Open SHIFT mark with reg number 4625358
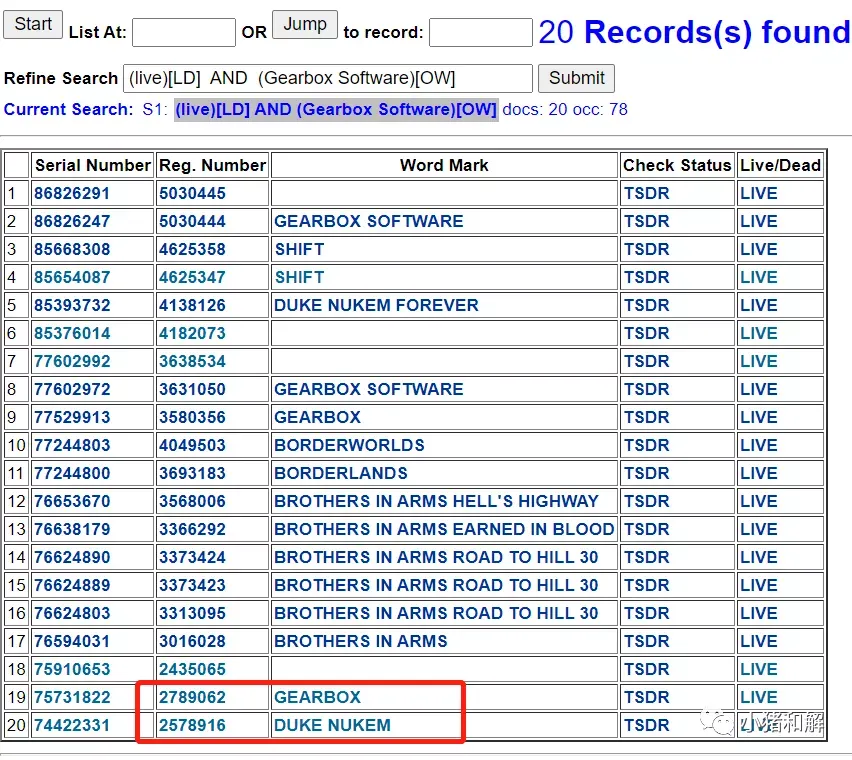This screenshot has width=852, height=760. tap(299, 249)
